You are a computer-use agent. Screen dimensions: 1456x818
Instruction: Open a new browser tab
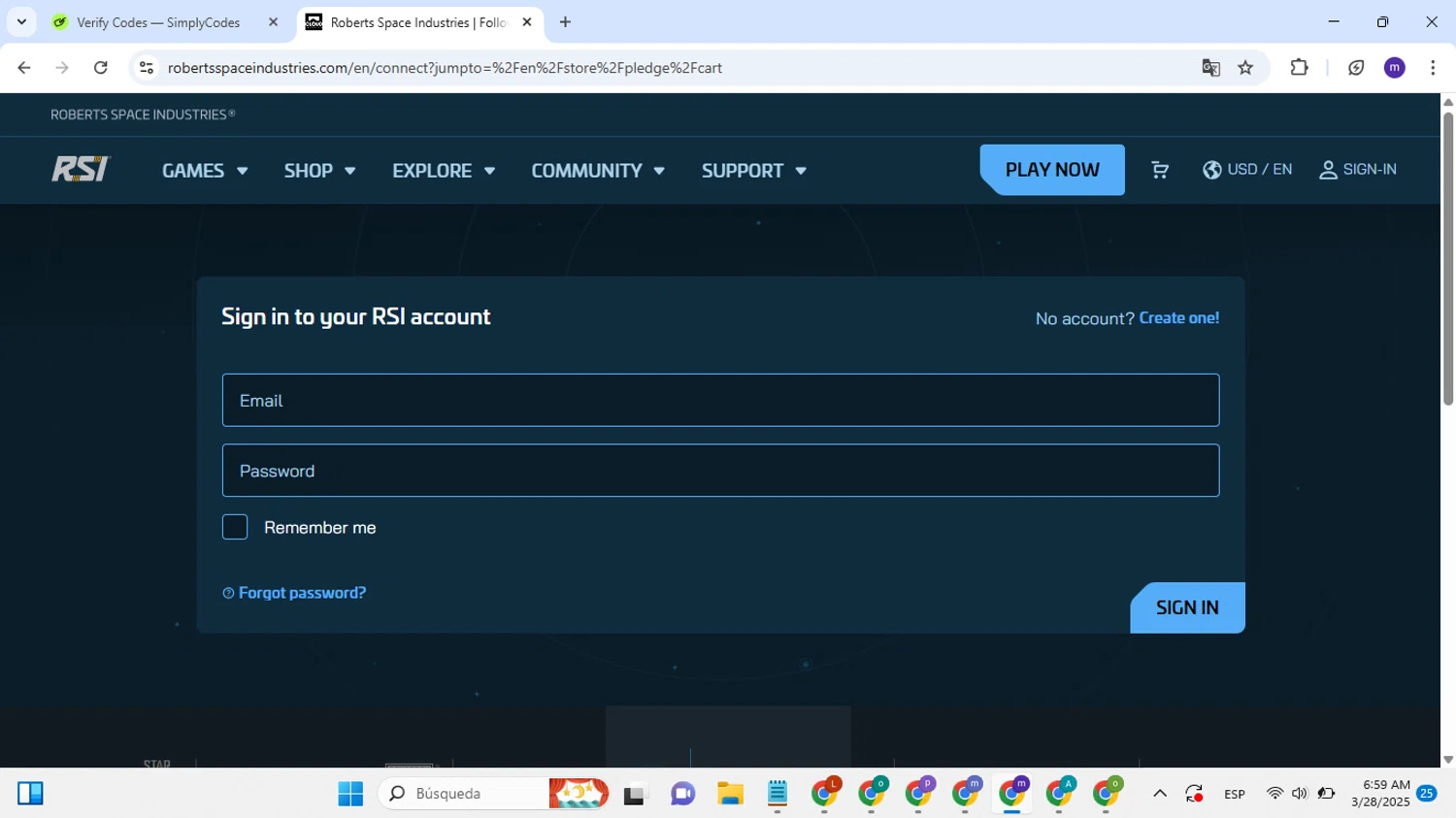click(x=565, y=22)
